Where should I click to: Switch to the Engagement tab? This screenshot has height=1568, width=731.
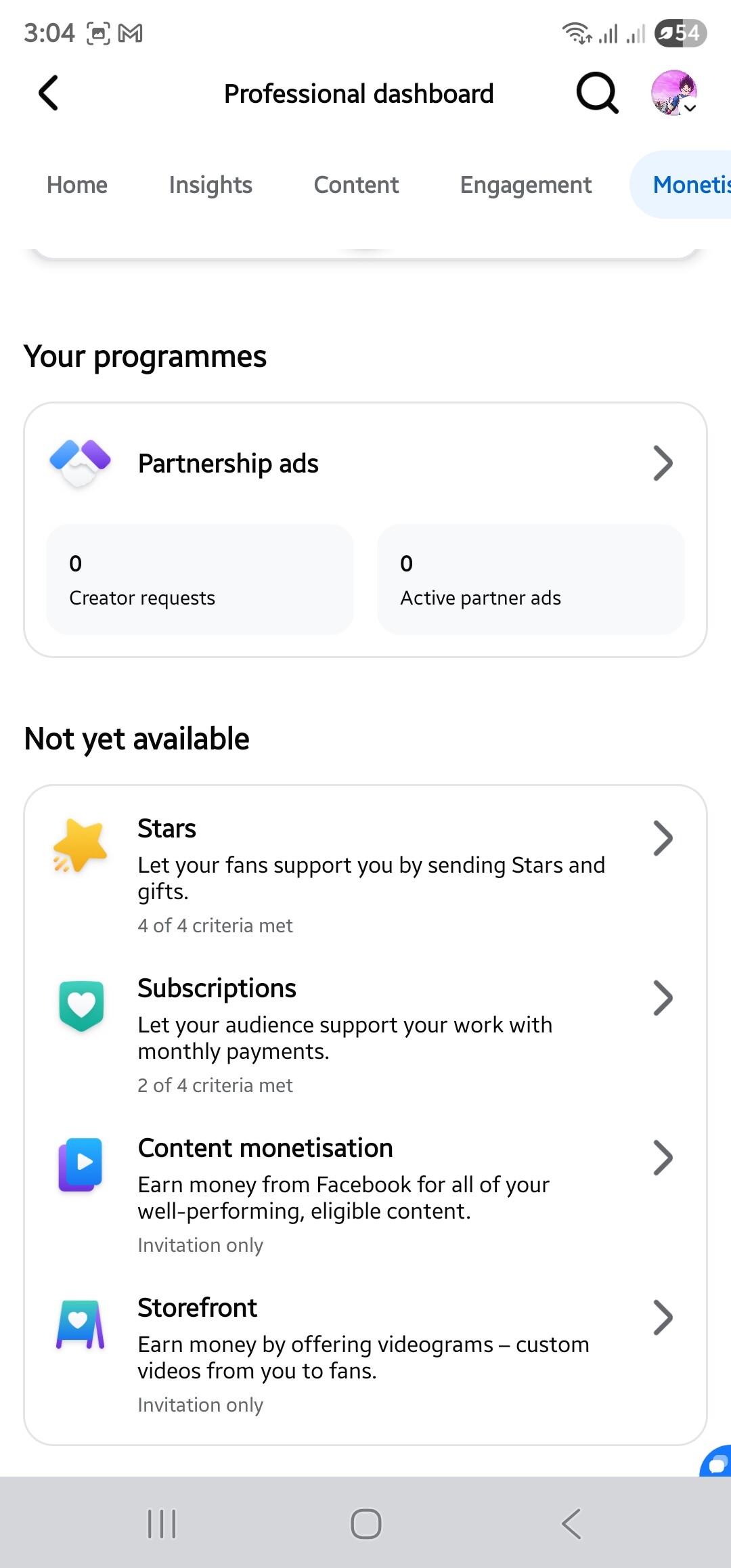tap(526, 185)
